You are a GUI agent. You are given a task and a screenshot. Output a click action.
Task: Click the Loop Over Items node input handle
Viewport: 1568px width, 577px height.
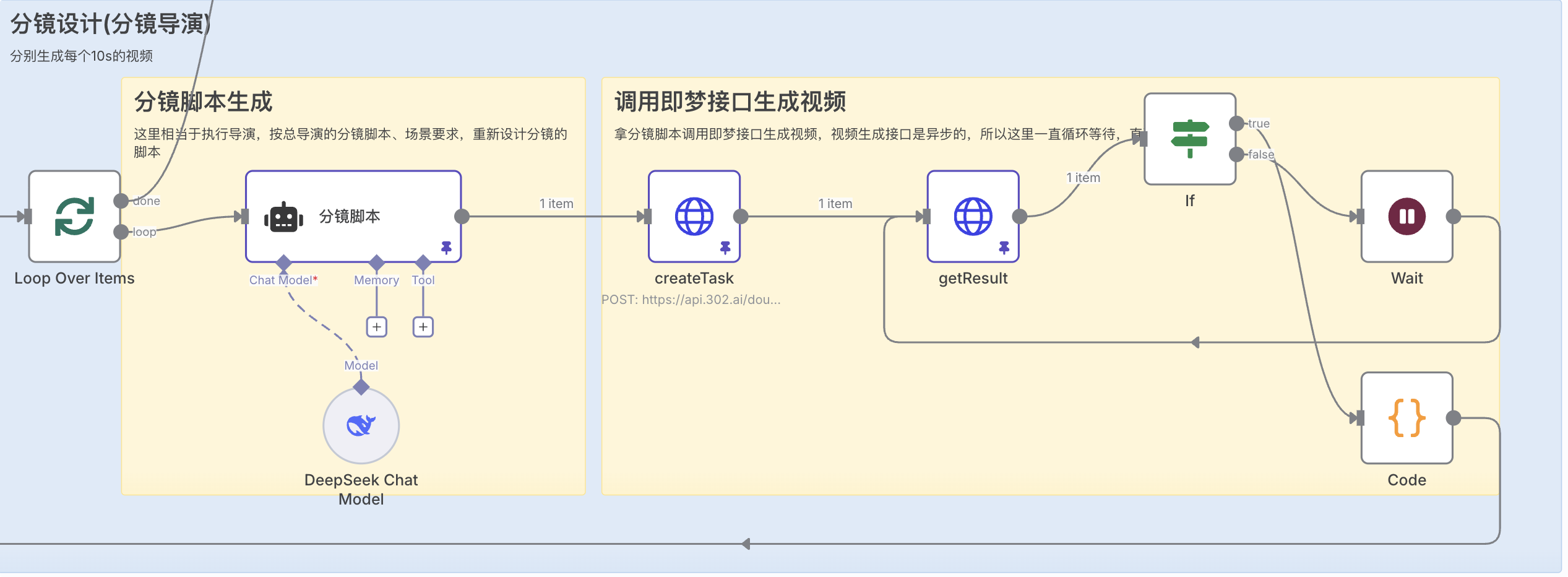[28, 217]
